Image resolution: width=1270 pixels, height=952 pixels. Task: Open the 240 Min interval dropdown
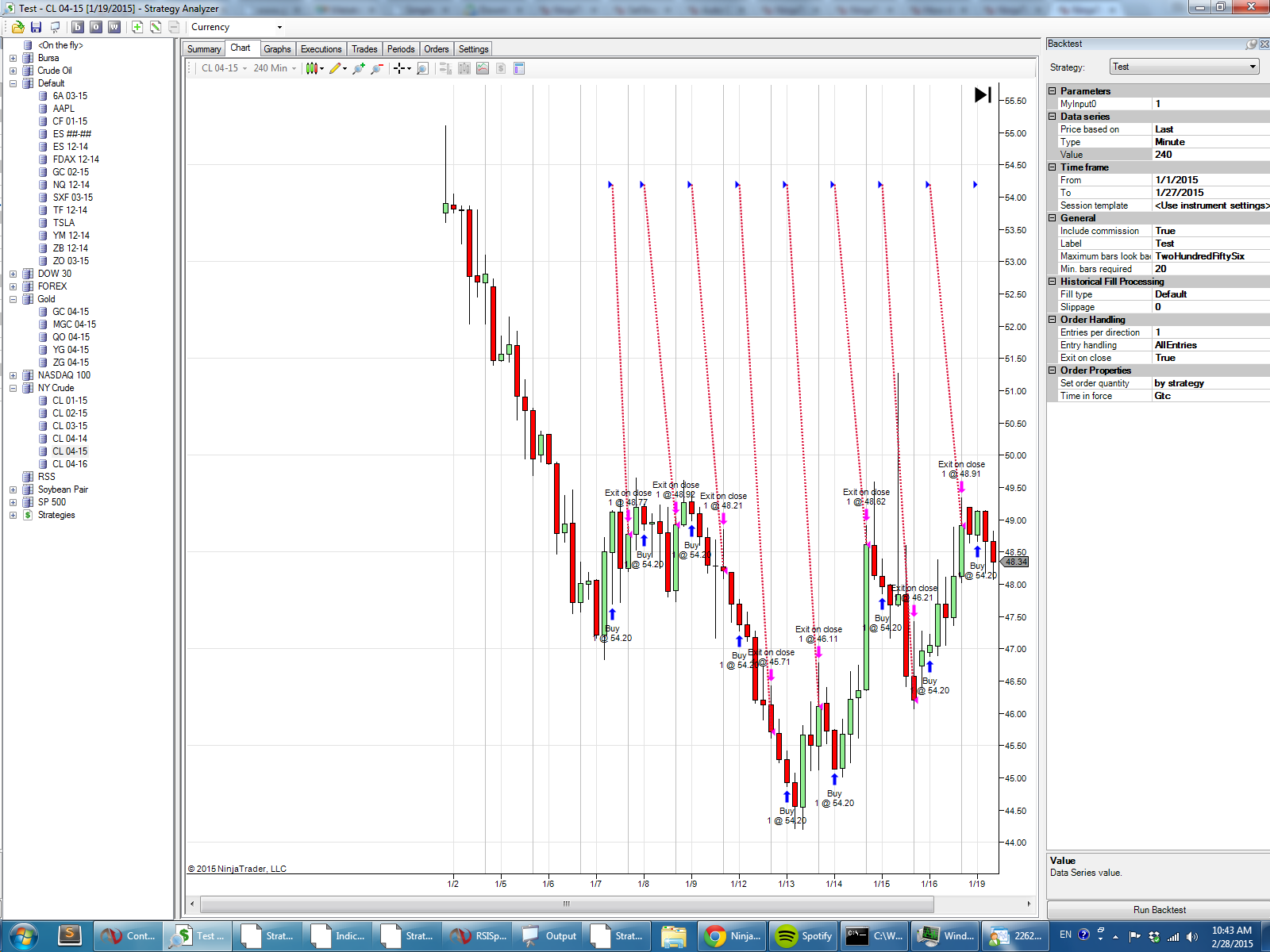pos(275,68)
